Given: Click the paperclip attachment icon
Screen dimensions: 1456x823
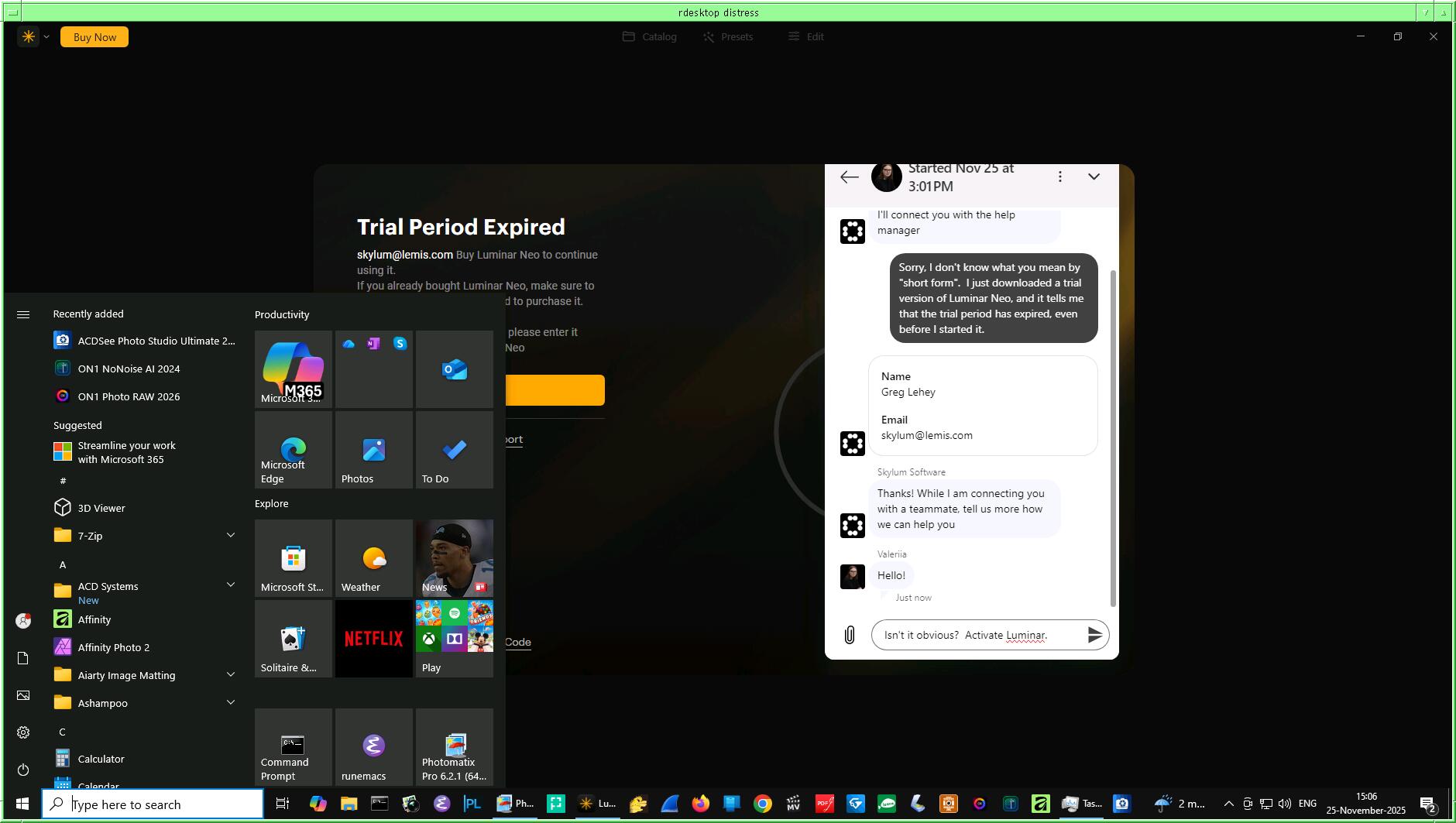Looking at the screenshot, I should 849,635.
